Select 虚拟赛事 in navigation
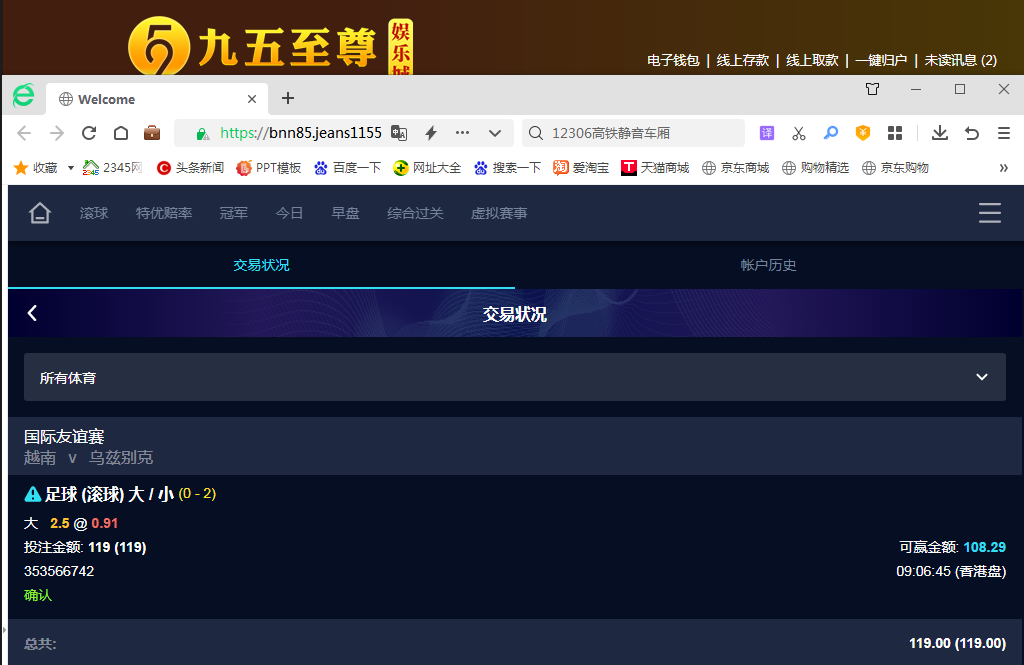This screenshot has width=1024, height=665. (x=499, y=213)
